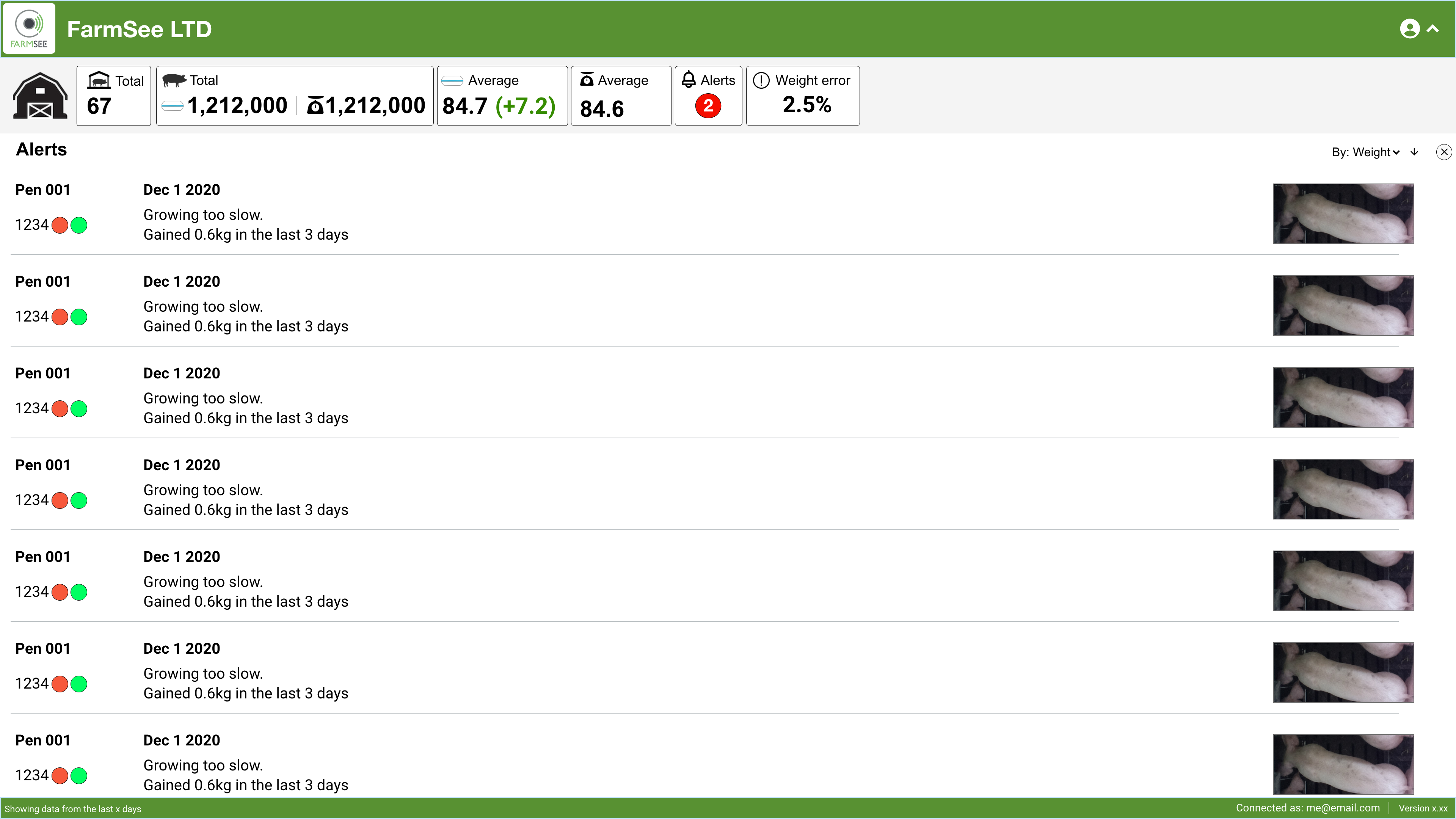The image size is (1456, 819).
Task: Click the scale icon next to Average
Action: pyautogui.click(x=587, y=79)
